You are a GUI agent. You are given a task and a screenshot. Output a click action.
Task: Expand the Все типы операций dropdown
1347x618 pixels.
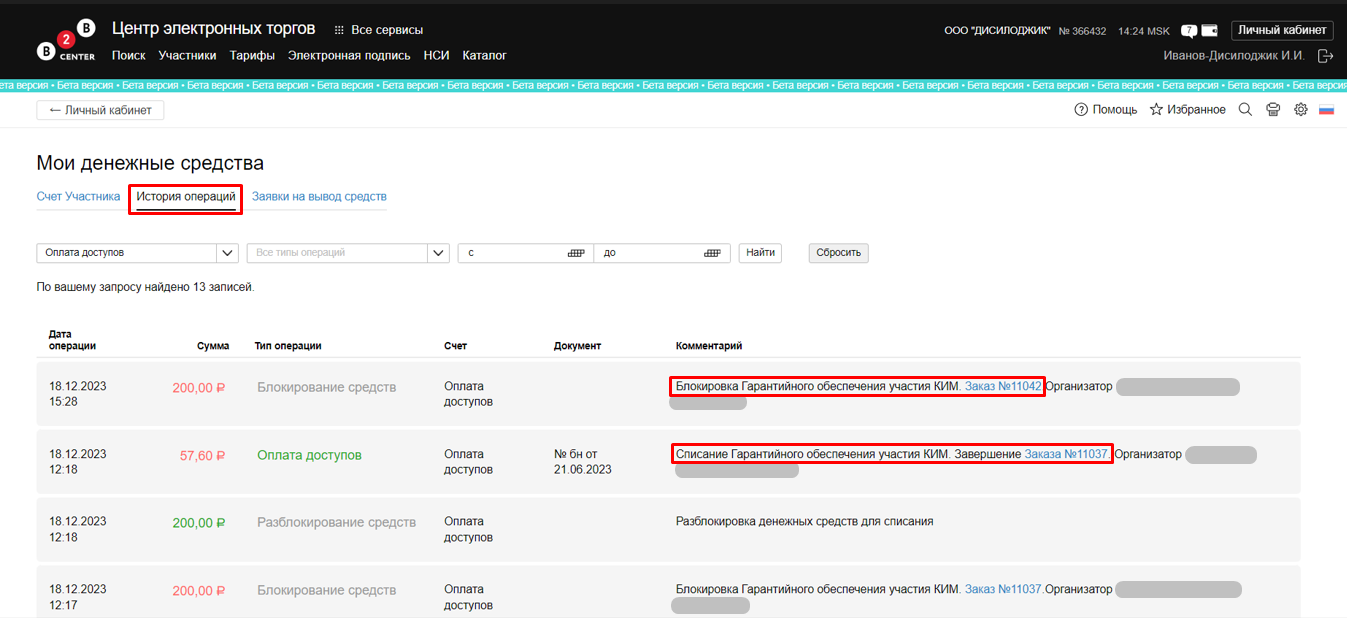tap(438, 253)
